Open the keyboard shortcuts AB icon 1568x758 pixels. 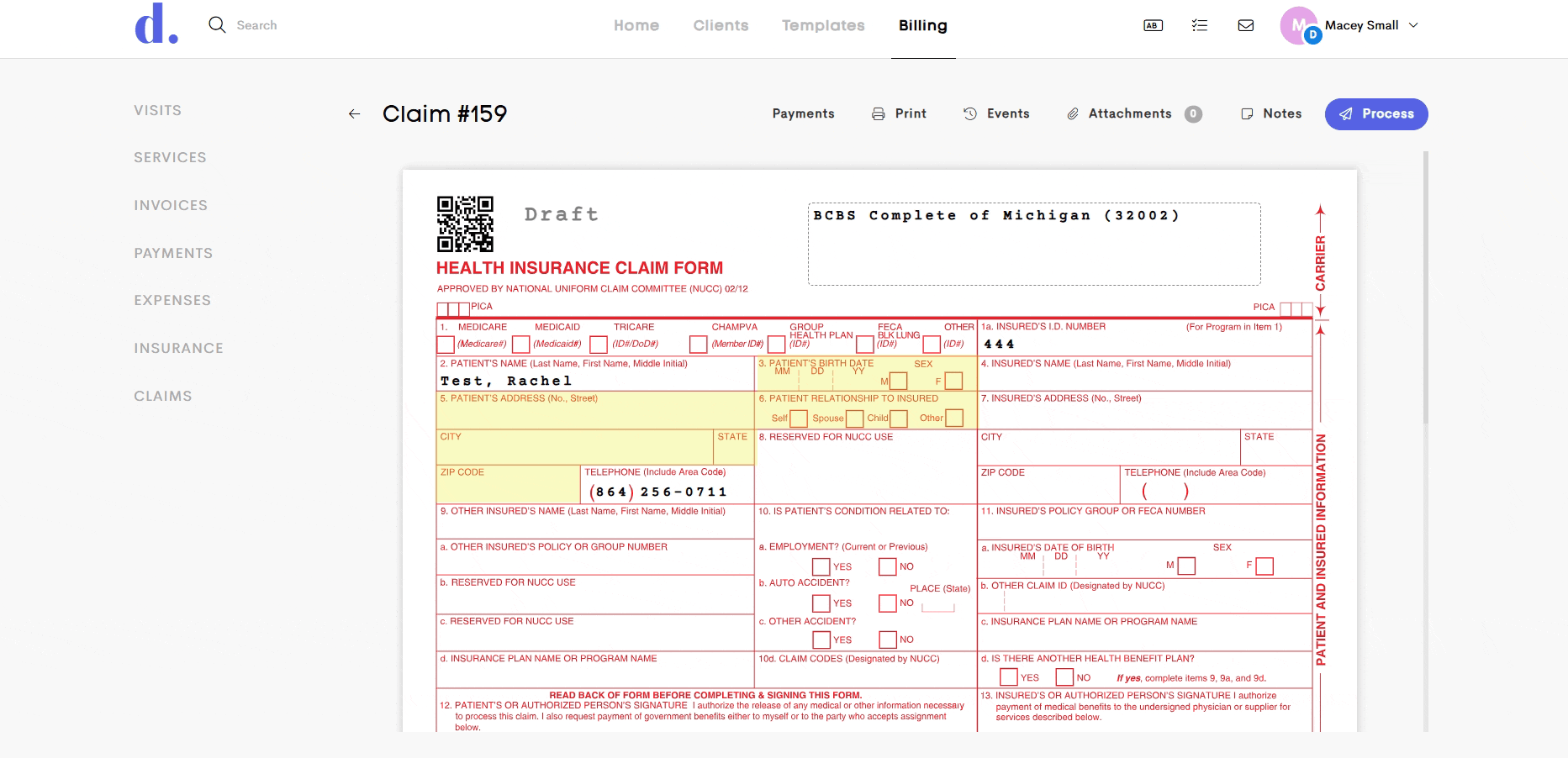[1154, 25]
